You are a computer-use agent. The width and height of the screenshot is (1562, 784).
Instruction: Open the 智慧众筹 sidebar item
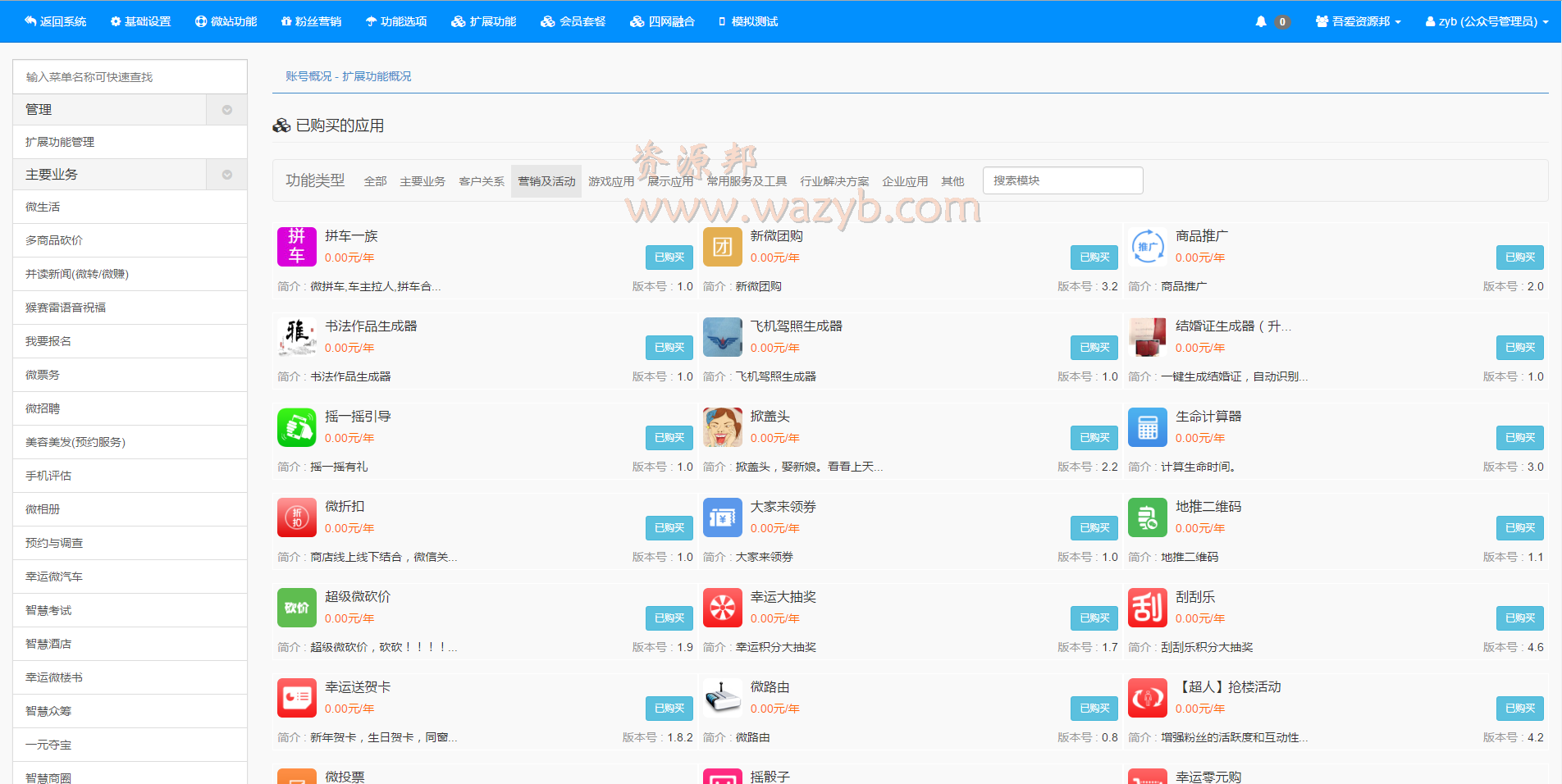[x=130, y=711]
